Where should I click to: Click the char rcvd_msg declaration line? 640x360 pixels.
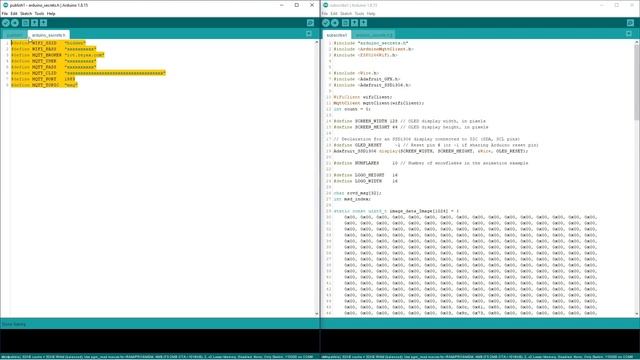tap(358, 193)
